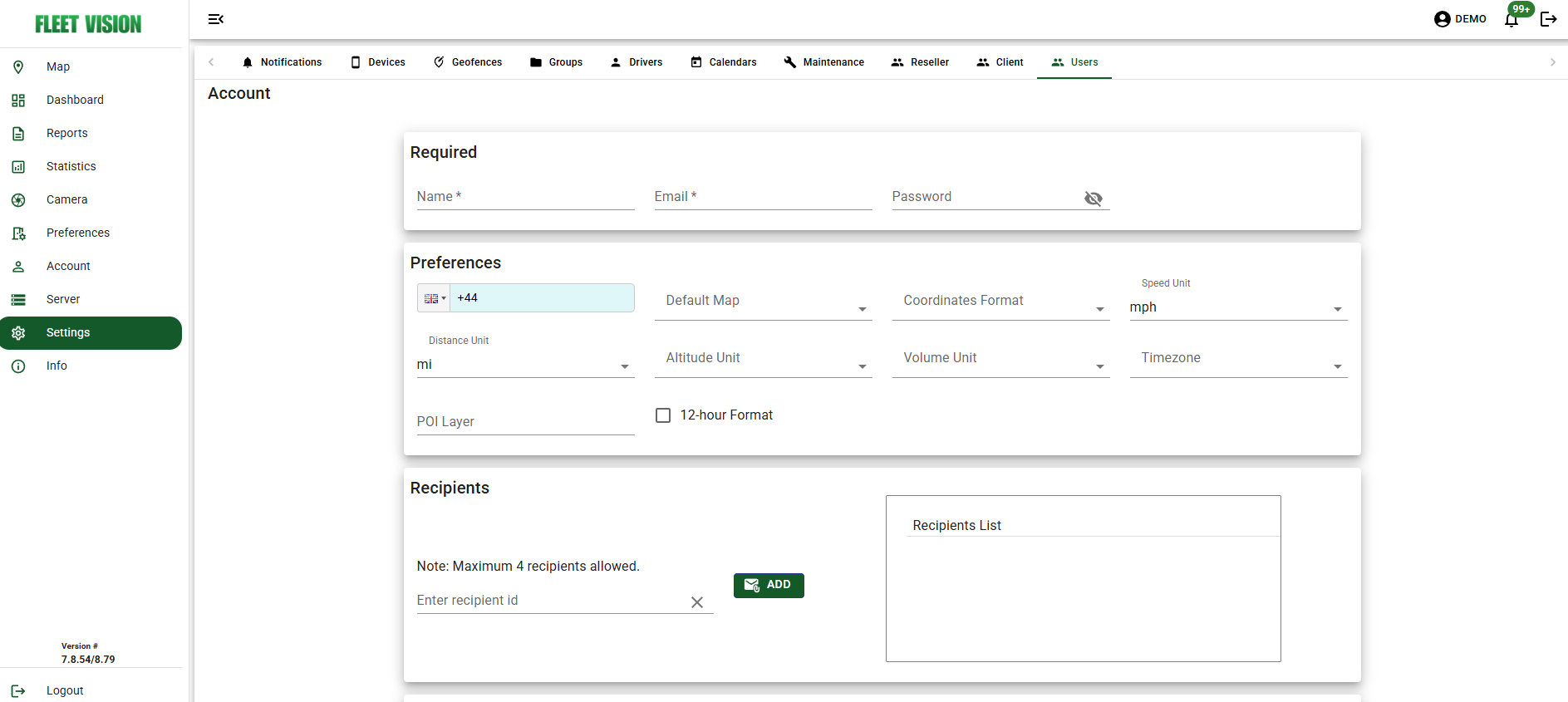Open the phone country flag selector
Image resolution: width=1568 pixels, height=702 pixels.
click(x=435, y=298)
